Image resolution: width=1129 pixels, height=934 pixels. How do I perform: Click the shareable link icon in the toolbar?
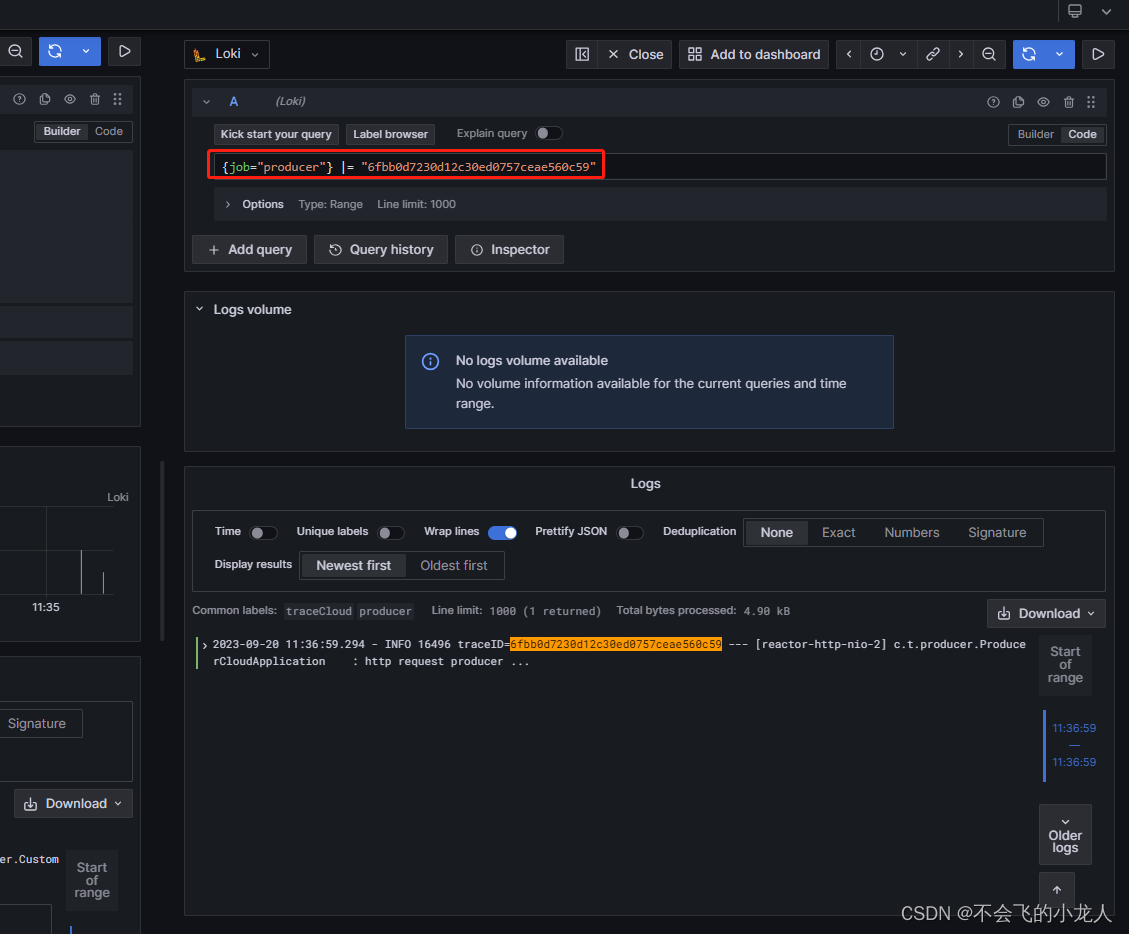933,54
